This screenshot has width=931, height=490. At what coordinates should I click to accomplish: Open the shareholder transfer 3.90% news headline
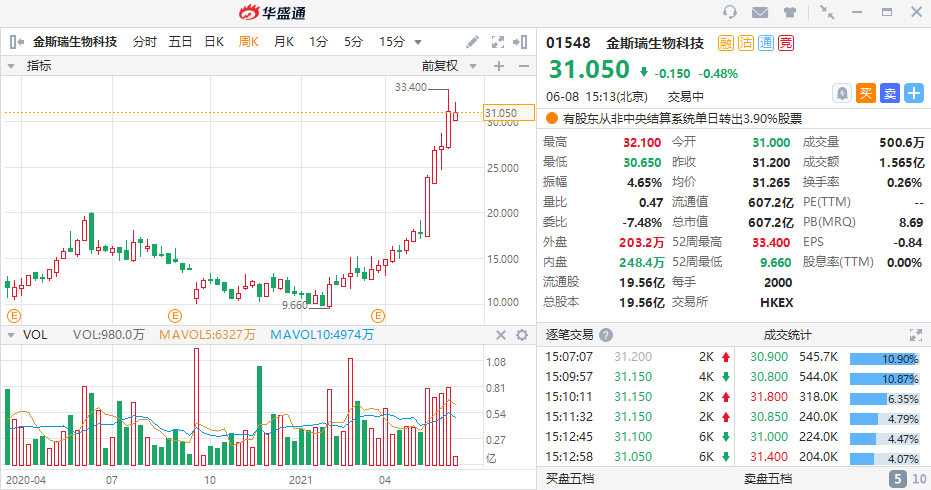tap(682, 119)
